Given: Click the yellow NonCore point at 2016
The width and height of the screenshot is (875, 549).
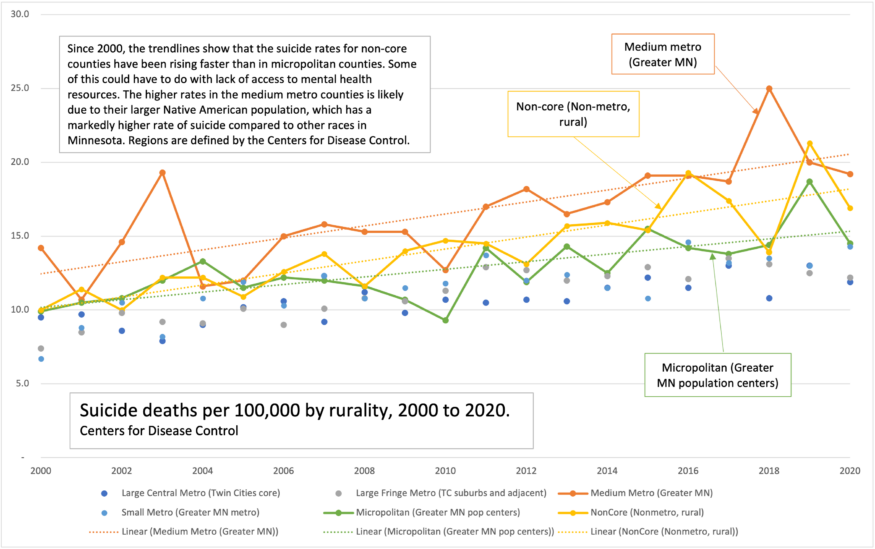Looking at the screenshot, I should (688, 174).
